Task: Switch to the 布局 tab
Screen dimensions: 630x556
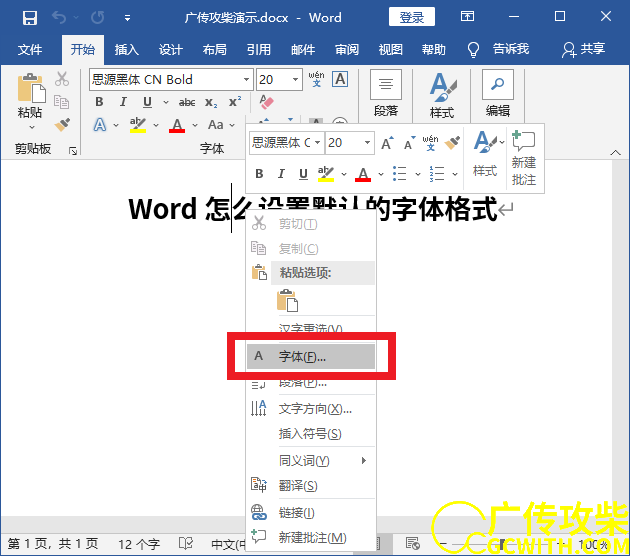Action: 215,49
